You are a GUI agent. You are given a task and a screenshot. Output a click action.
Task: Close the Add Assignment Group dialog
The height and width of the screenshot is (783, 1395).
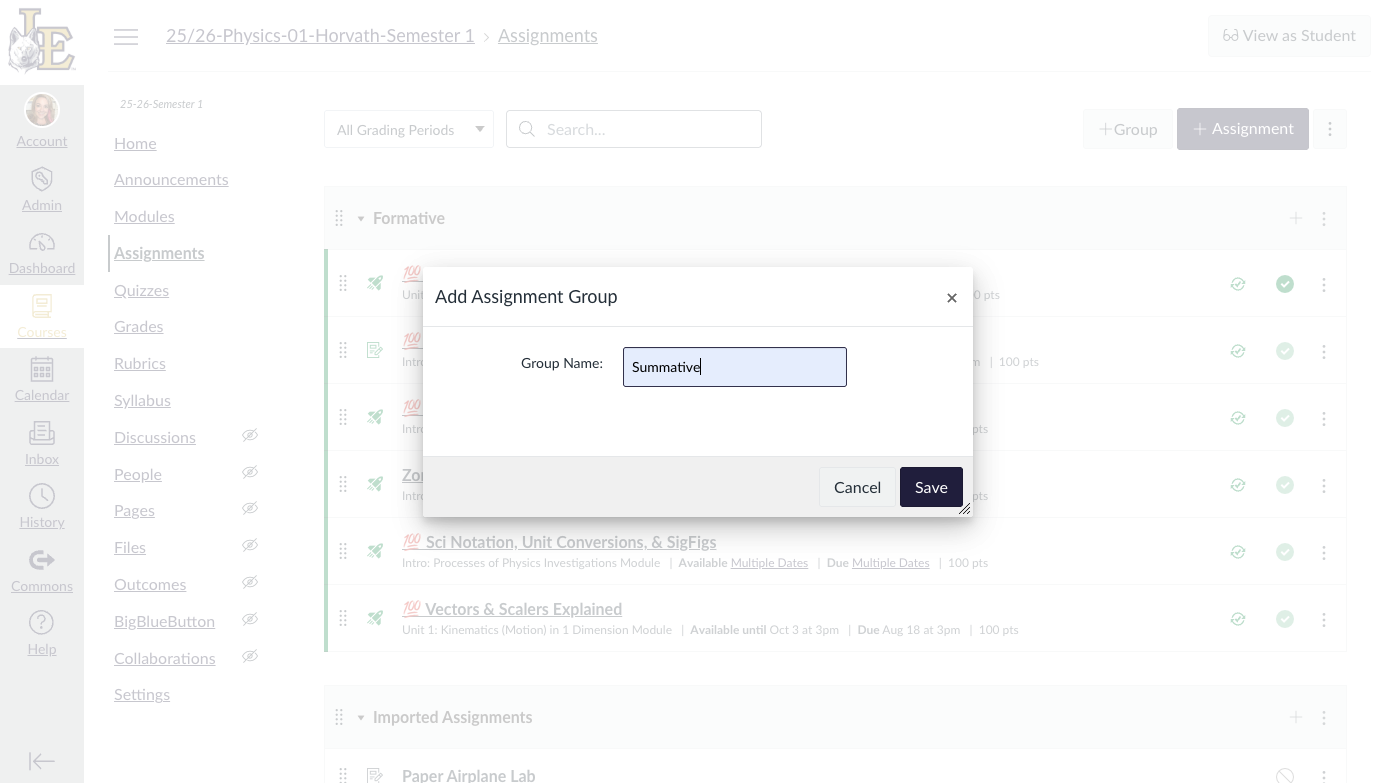pos(952,298)
